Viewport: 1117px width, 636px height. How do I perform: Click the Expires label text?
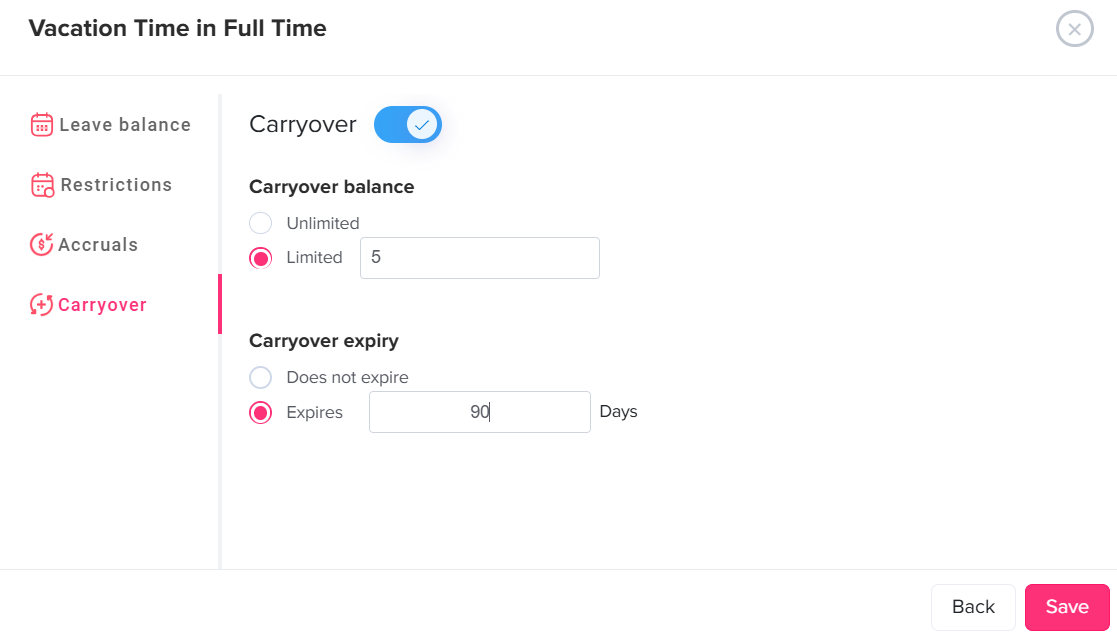313,412
